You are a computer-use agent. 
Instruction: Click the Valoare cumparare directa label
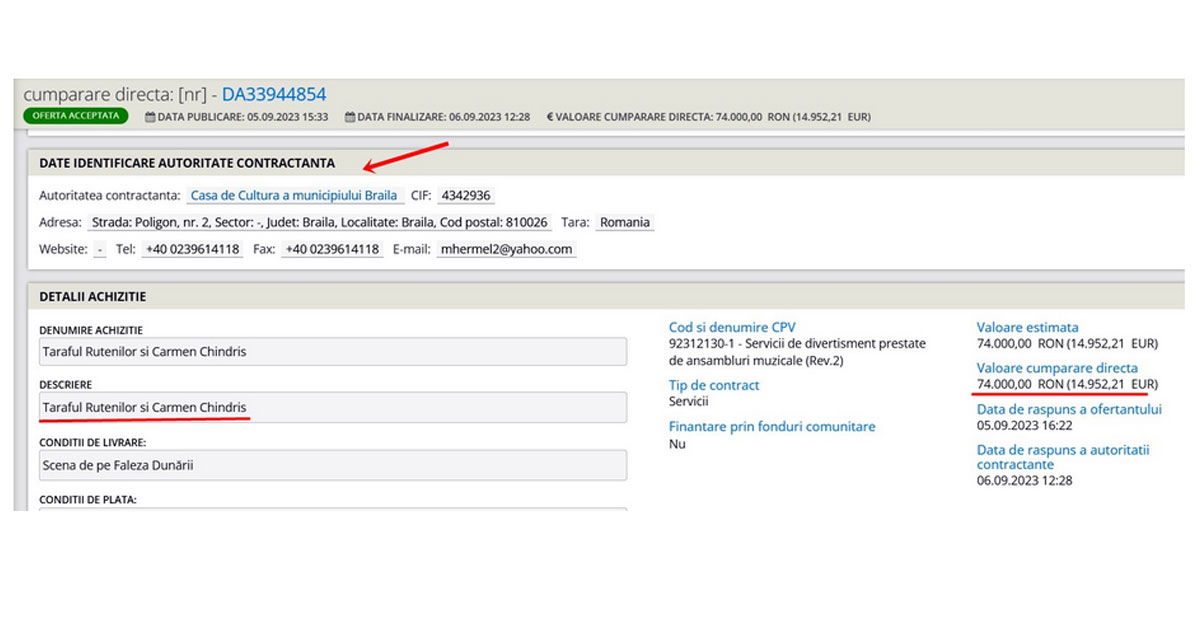pos(1057,368)
